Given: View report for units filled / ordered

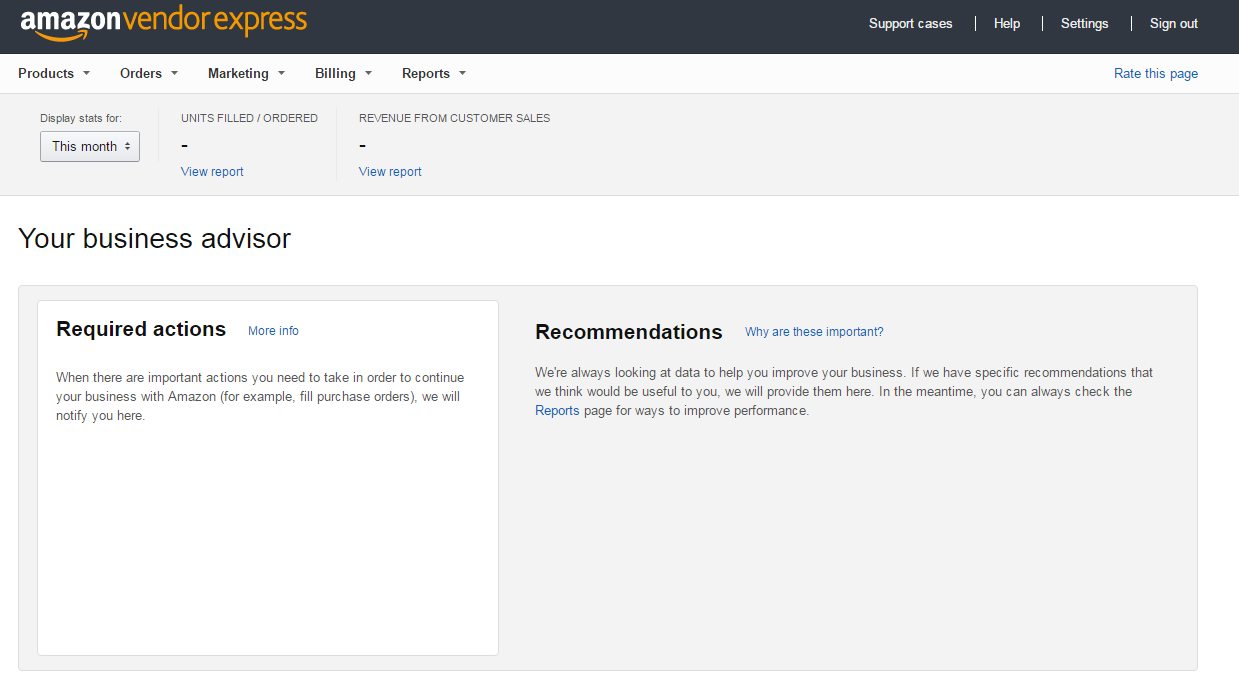Looking at the screenshot, I should pyautogui.click(x=212, y=172).
